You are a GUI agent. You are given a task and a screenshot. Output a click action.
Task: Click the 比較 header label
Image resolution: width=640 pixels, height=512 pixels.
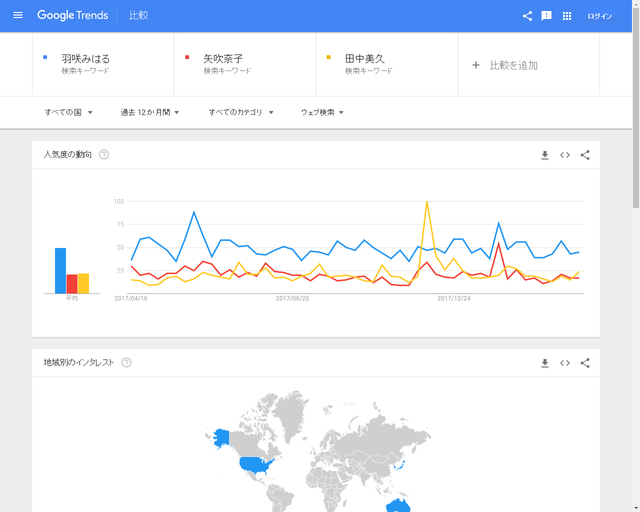pos(138,16)
